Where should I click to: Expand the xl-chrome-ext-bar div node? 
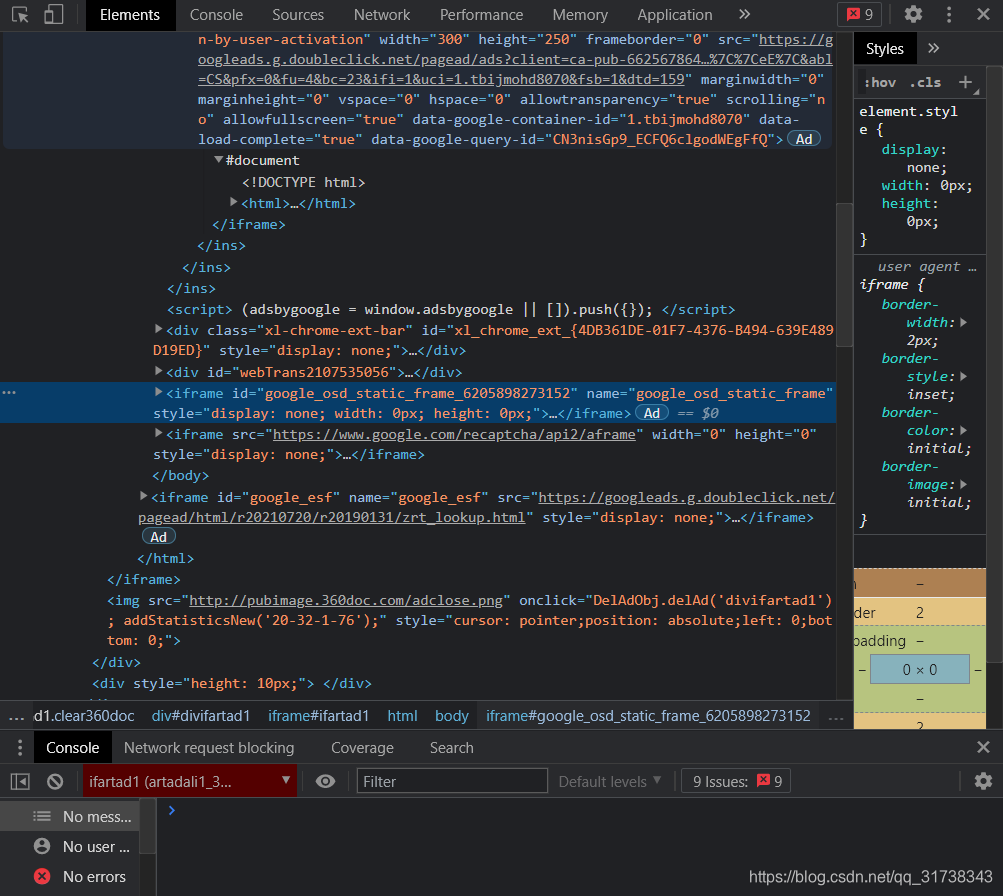(x=159, y=329)
